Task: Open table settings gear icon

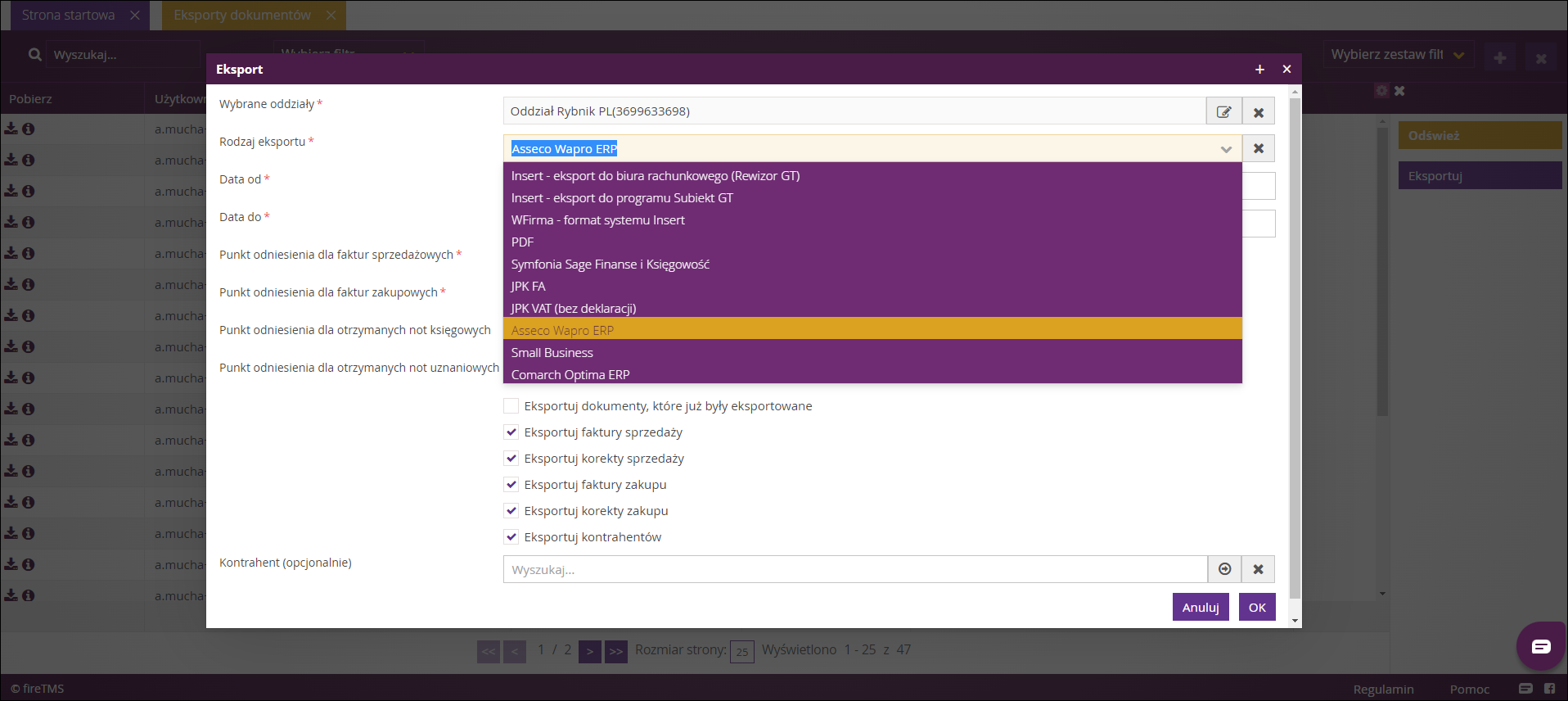Action: click(1382, 91)
